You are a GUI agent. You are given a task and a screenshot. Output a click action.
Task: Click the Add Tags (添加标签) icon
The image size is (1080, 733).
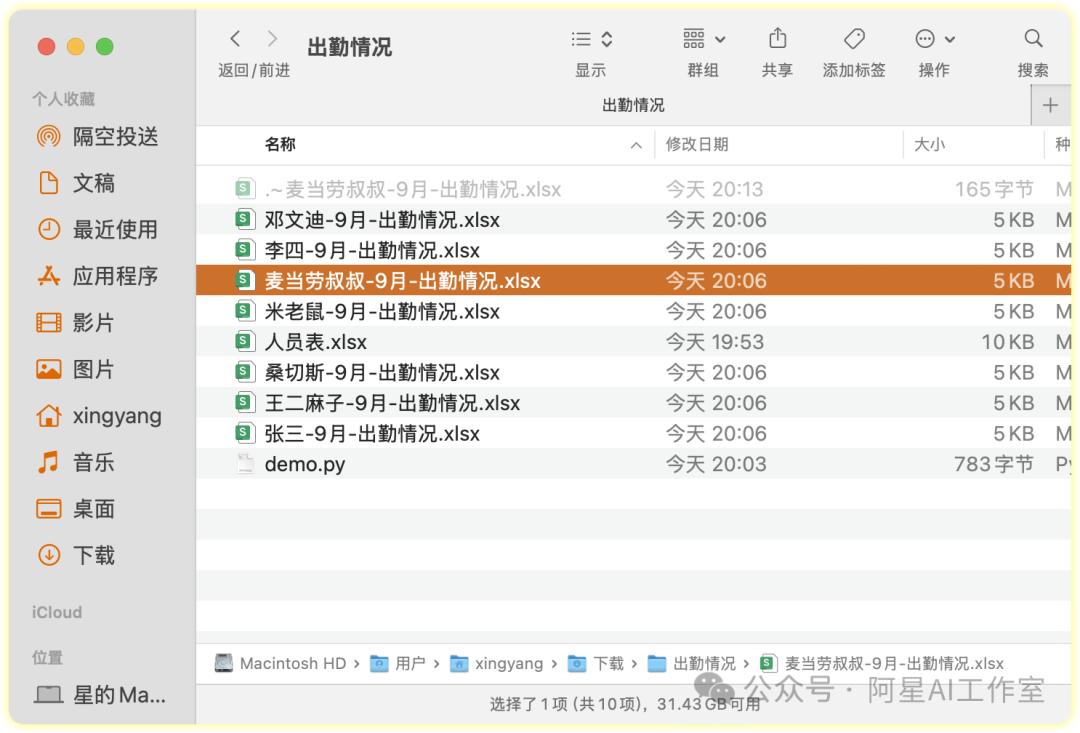point(854,40)
